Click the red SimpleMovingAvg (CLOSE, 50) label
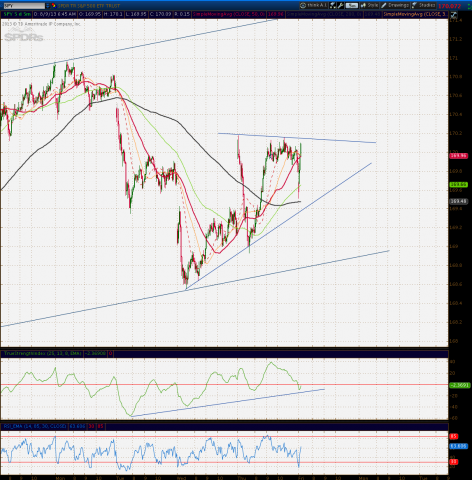The image size is (472, 480). point(228,14)
